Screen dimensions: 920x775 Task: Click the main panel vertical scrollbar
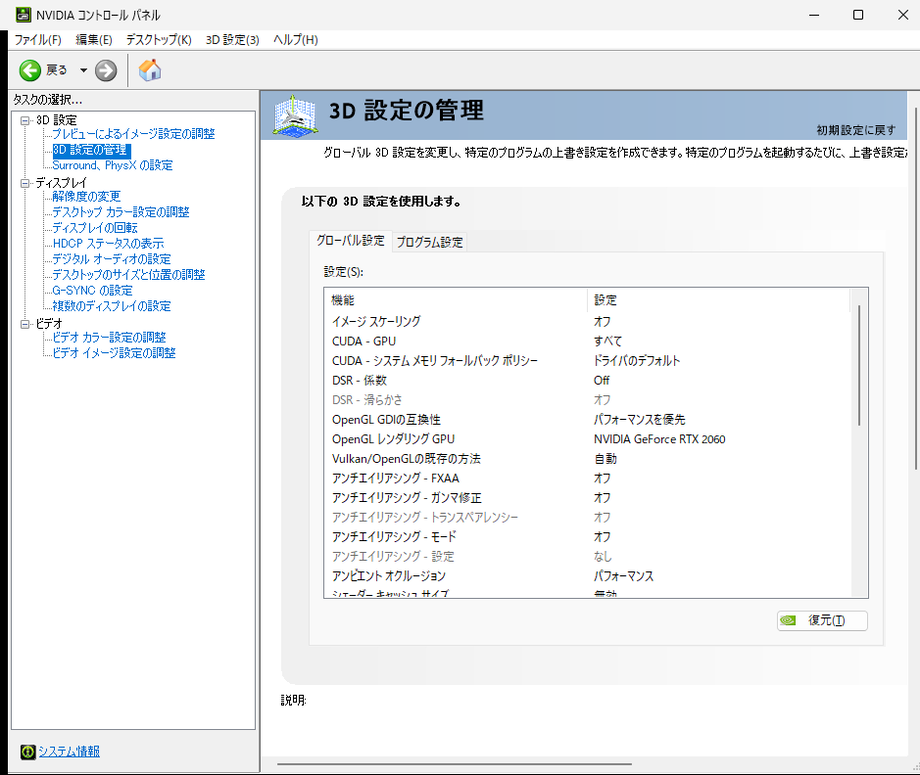(x=916, y=287)
